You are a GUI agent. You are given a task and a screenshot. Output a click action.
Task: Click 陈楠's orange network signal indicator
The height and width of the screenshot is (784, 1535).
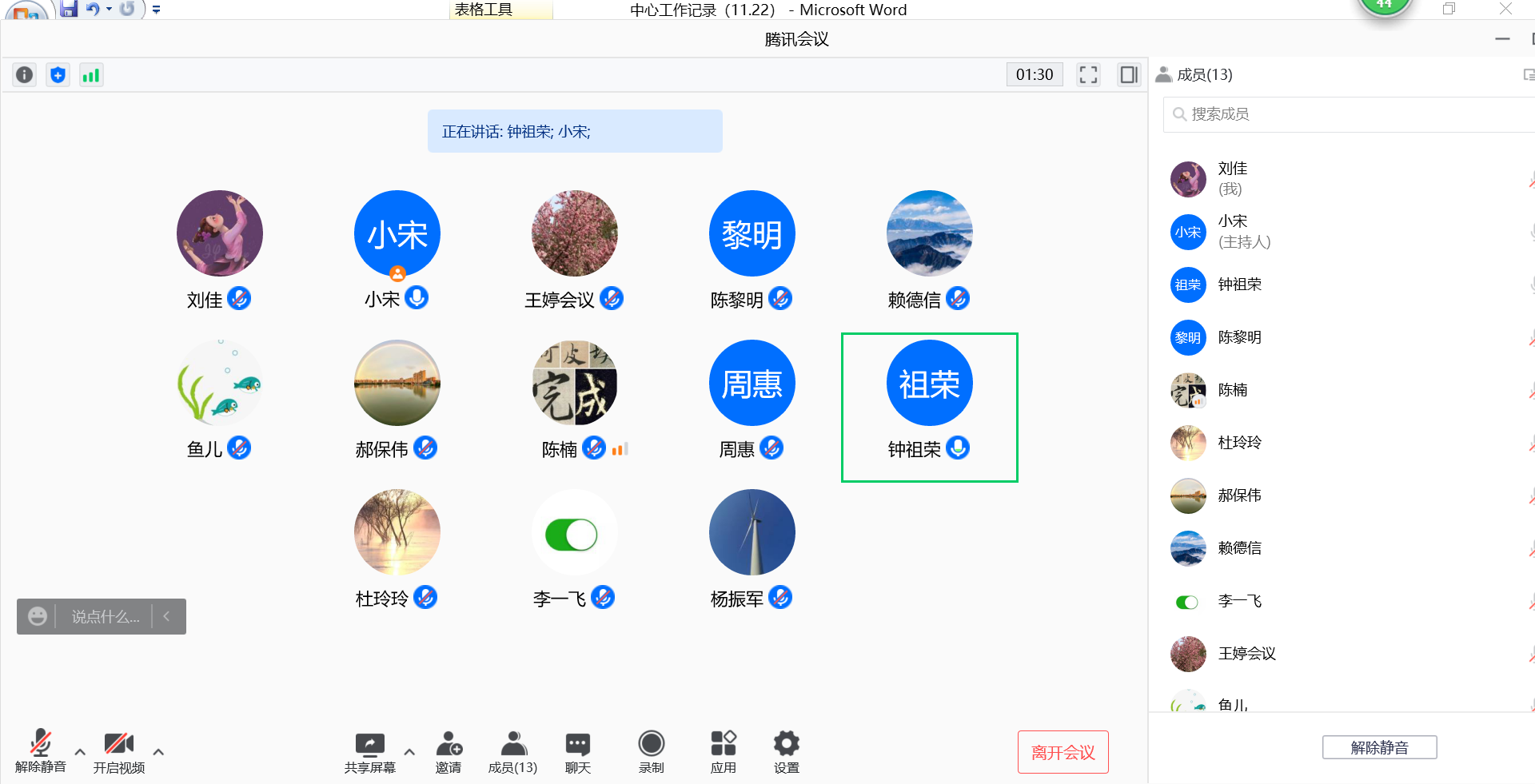pos(620,449)
